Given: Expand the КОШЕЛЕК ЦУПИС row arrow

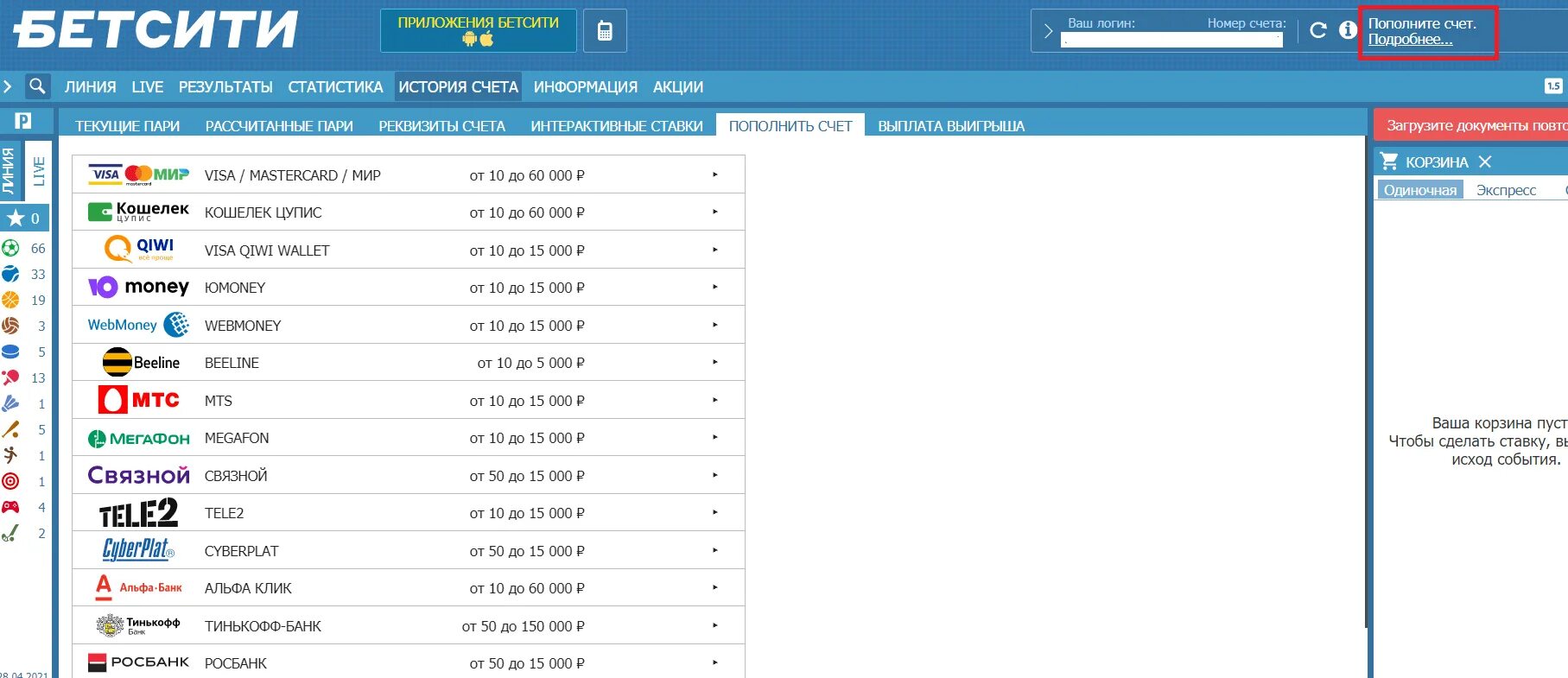Looking at the screenshot, I should 715,212.
